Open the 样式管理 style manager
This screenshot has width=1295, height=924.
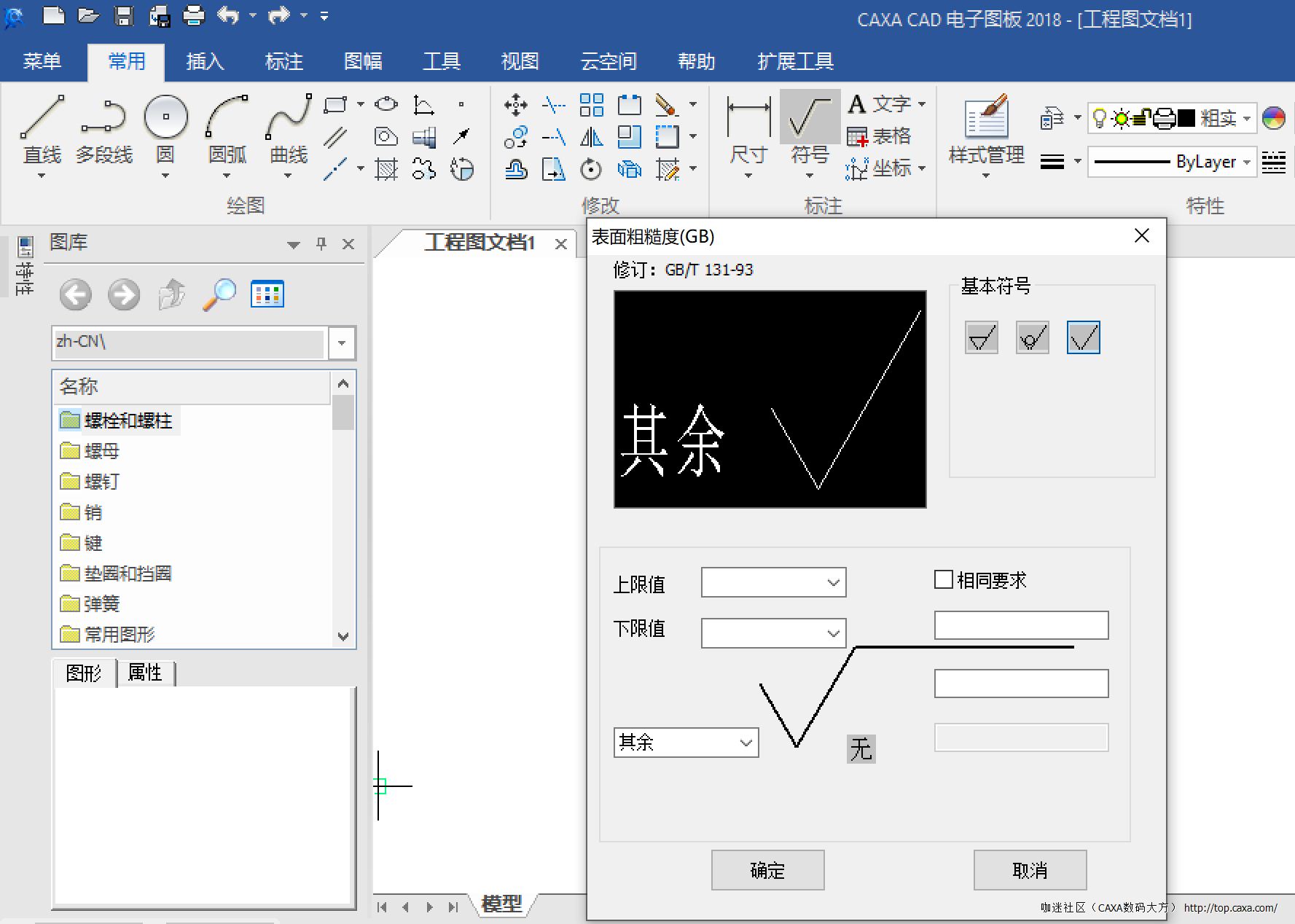coord(986,118)
